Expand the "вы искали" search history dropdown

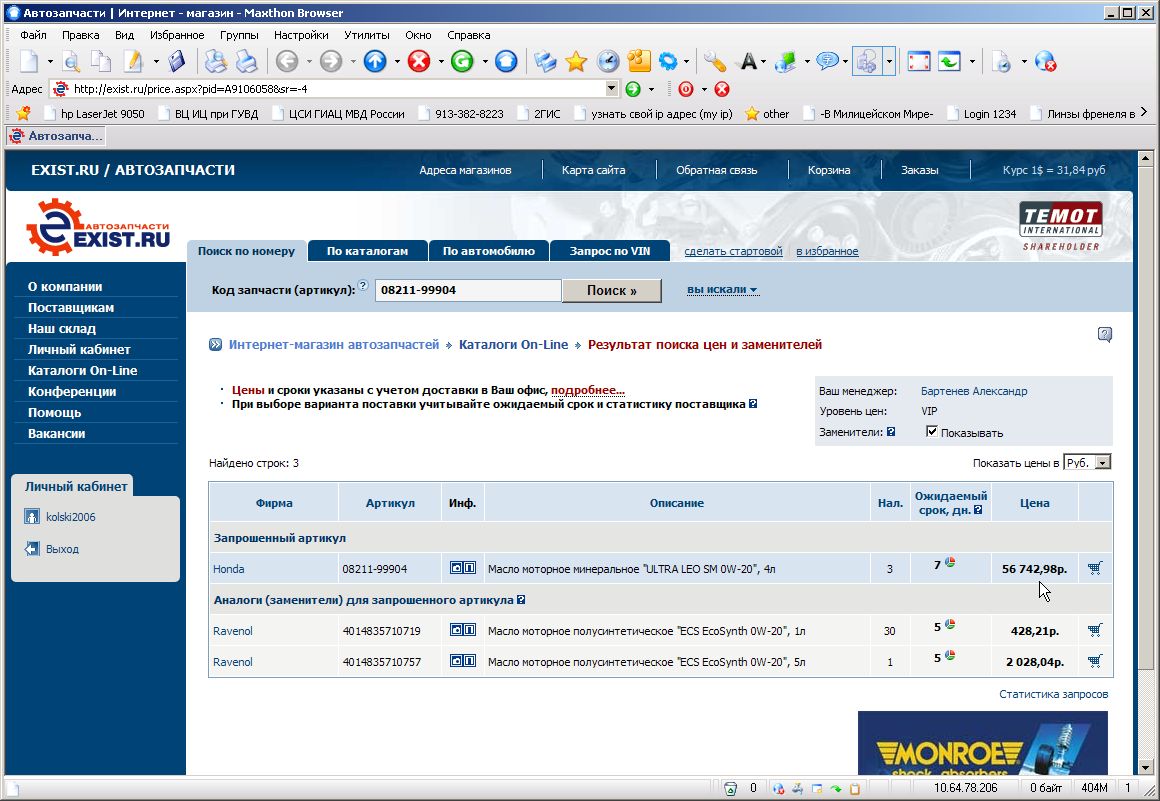click(x=722, y=290)
